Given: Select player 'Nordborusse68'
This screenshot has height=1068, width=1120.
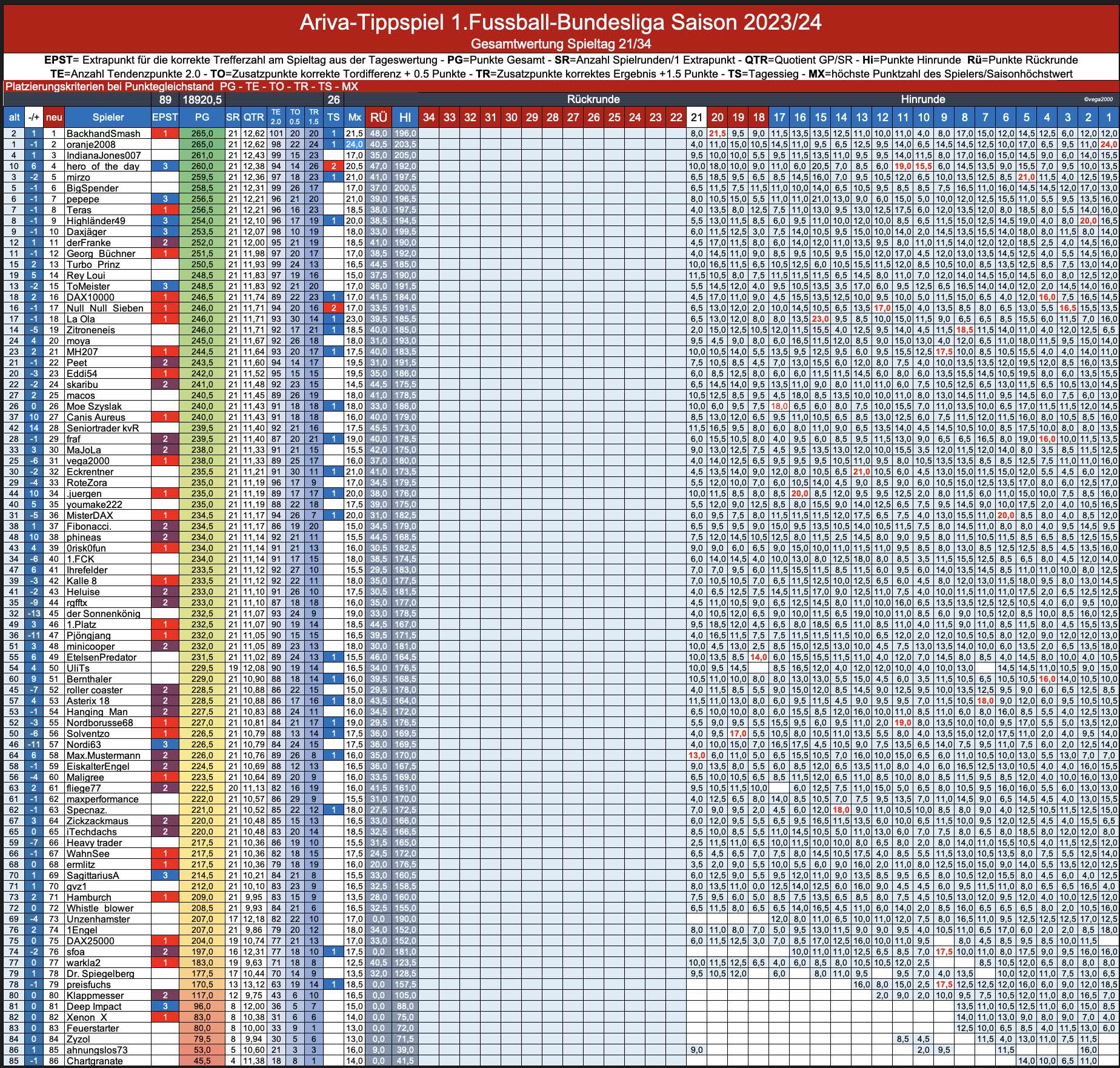Looking at the screenshot, I should 99,723.
